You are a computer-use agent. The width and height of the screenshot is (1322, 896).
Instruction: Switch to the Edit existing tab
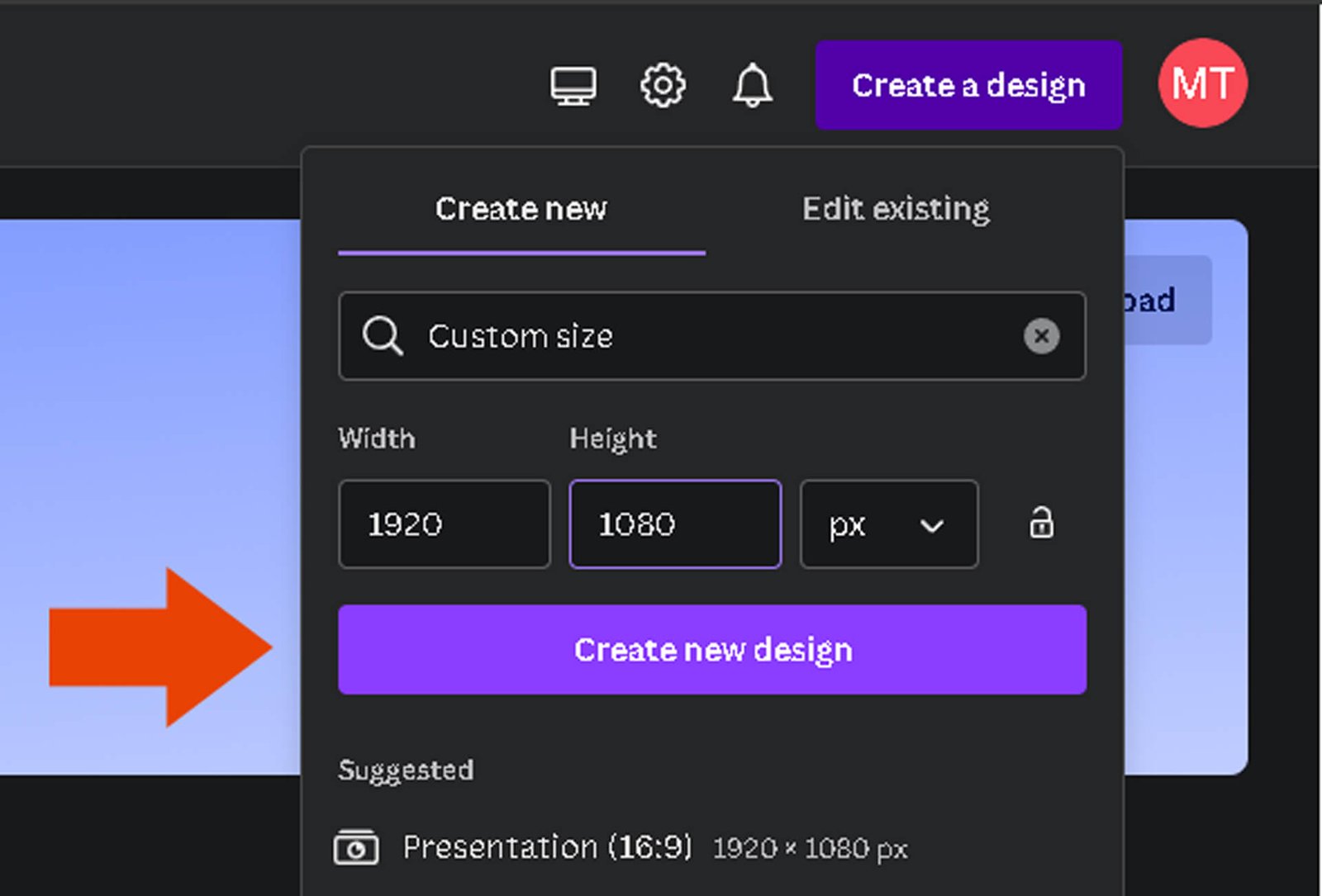coord(896,209)
